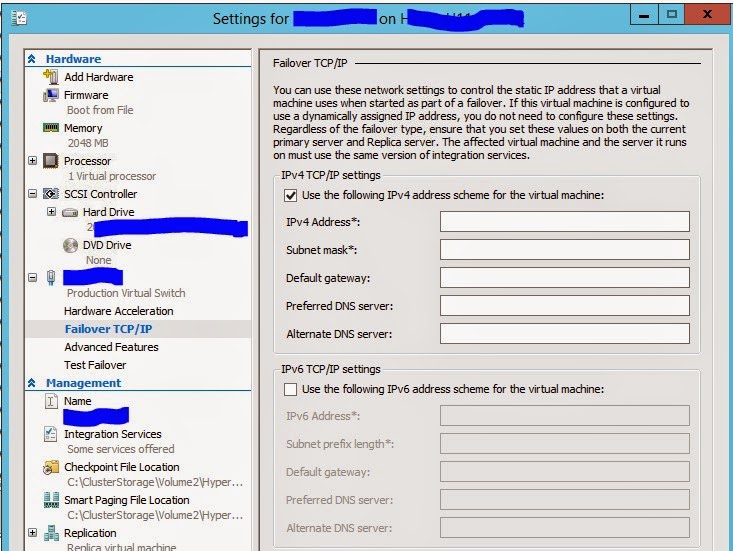Viewport: 733px width, 551px height.
Task: Expand the Hard Drive node
Action: coord(51,212)
